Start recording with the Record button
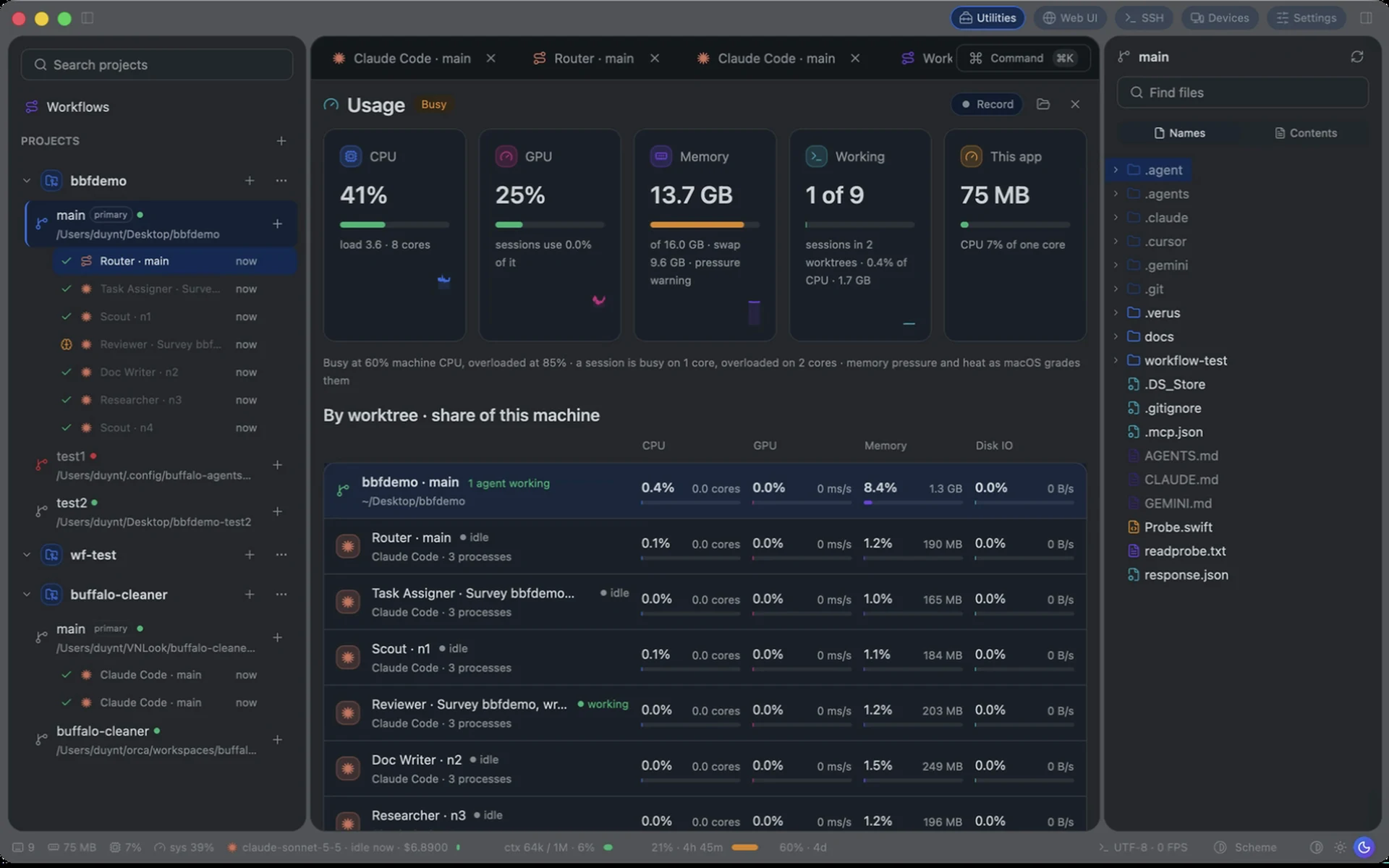 point(987,104)
